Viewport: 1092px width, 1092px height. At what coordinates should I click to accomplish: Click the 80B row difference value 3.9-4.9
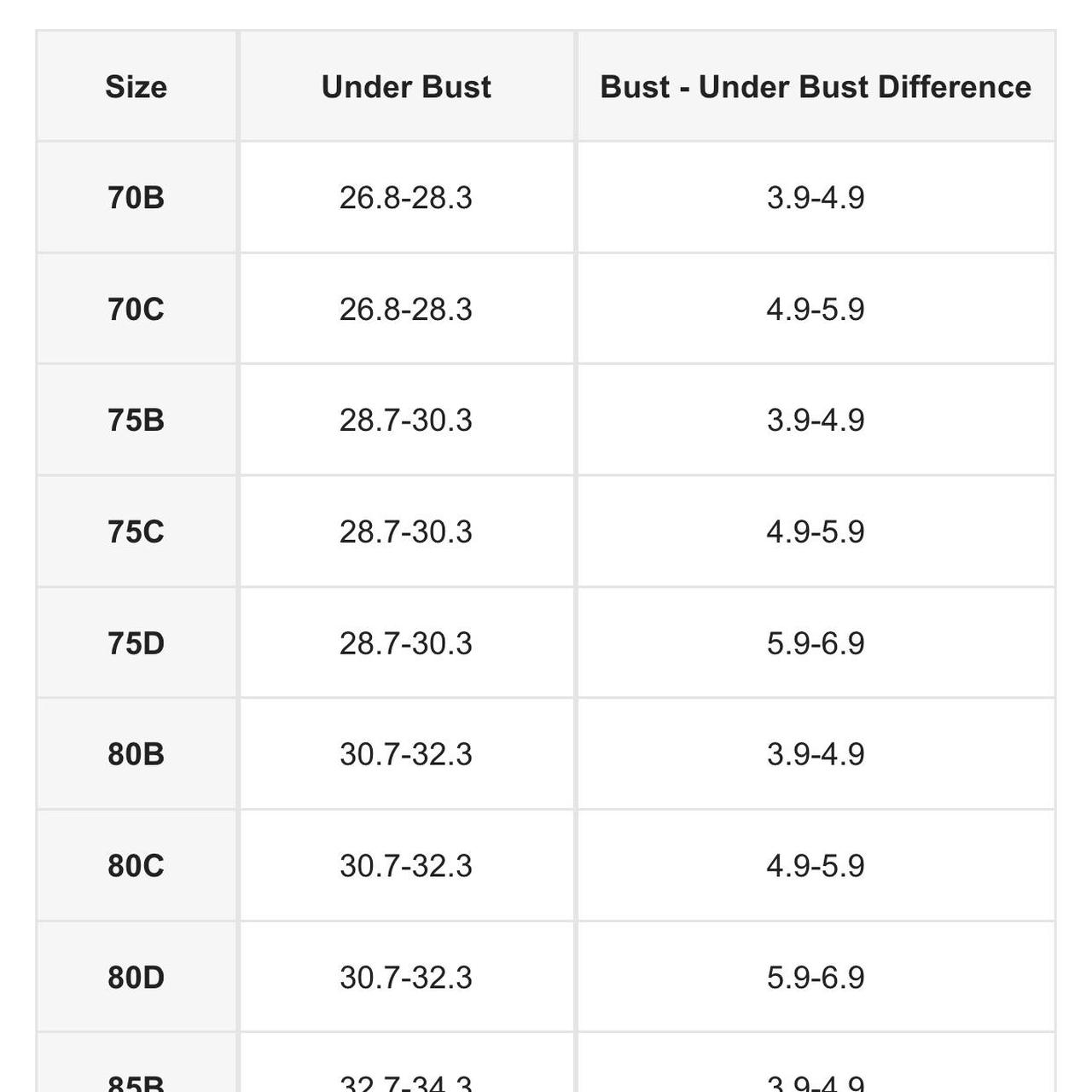coord(815,754)
